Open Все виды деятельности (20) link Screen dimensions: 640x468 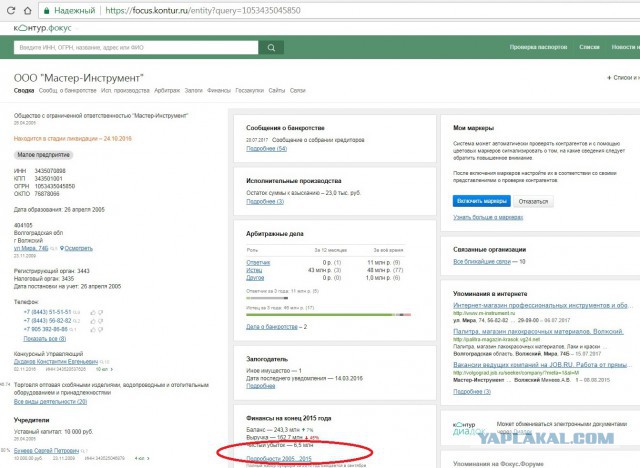[x=50, y=402]
